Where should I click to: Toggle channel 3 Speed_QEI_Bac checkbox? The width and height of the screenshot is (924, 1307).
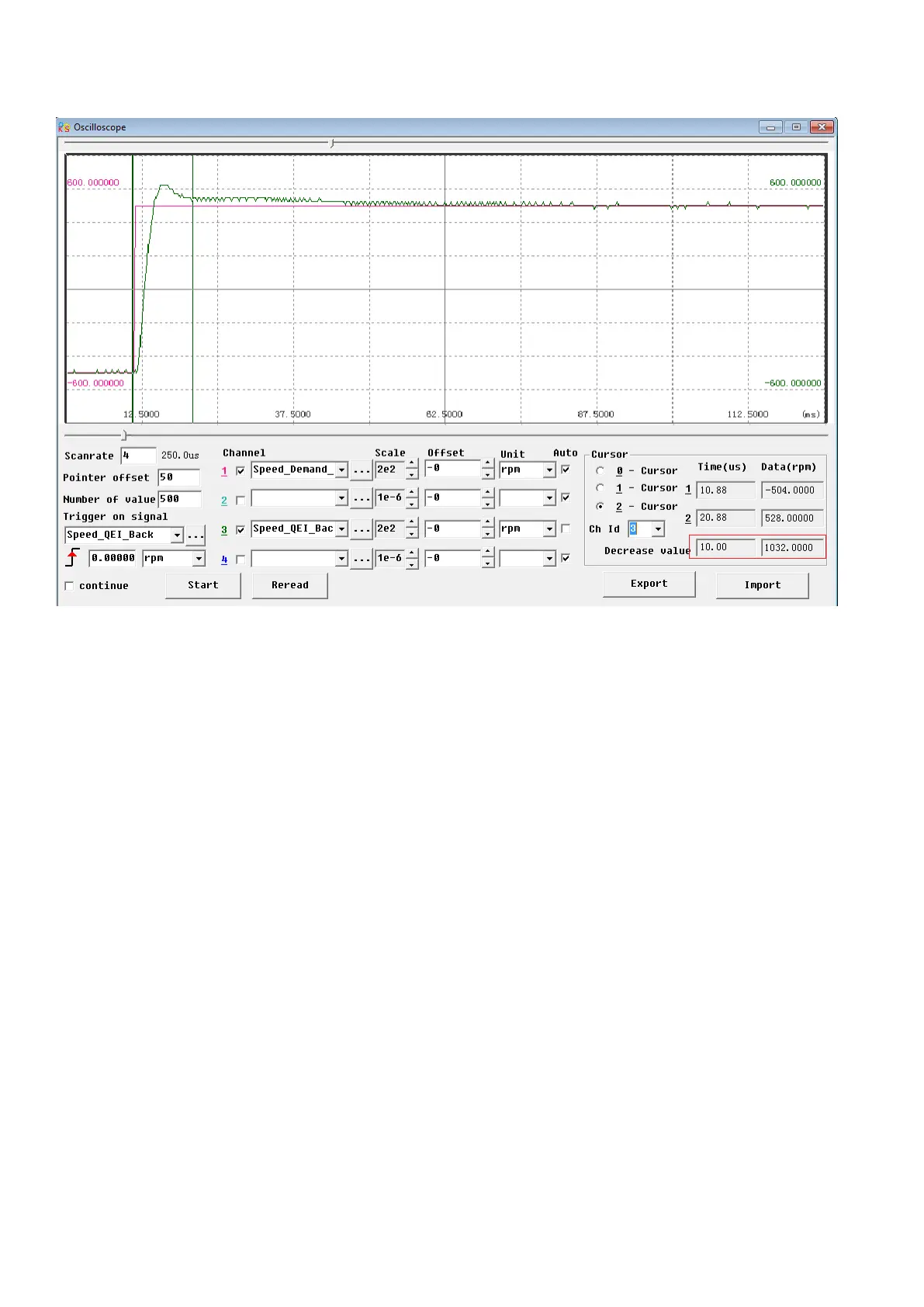(241, 529)
